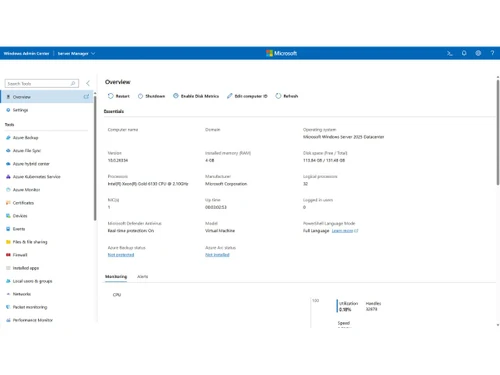The height and width of the screenshot is (375, 500).
Task: Click the Learn more link
Action: [x=342, y=231]
